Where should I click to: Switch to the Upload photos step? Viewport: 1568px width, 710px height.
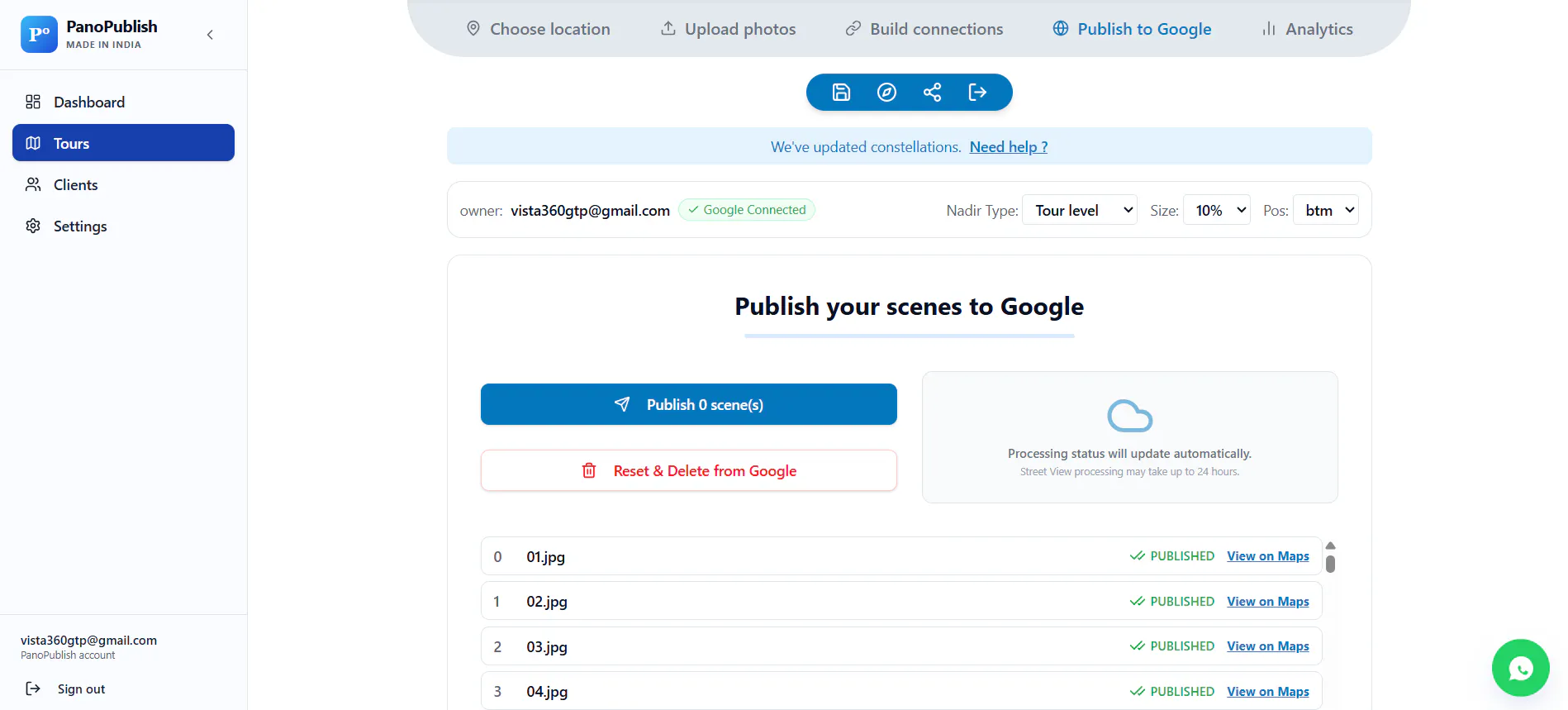tap(729, 29)
